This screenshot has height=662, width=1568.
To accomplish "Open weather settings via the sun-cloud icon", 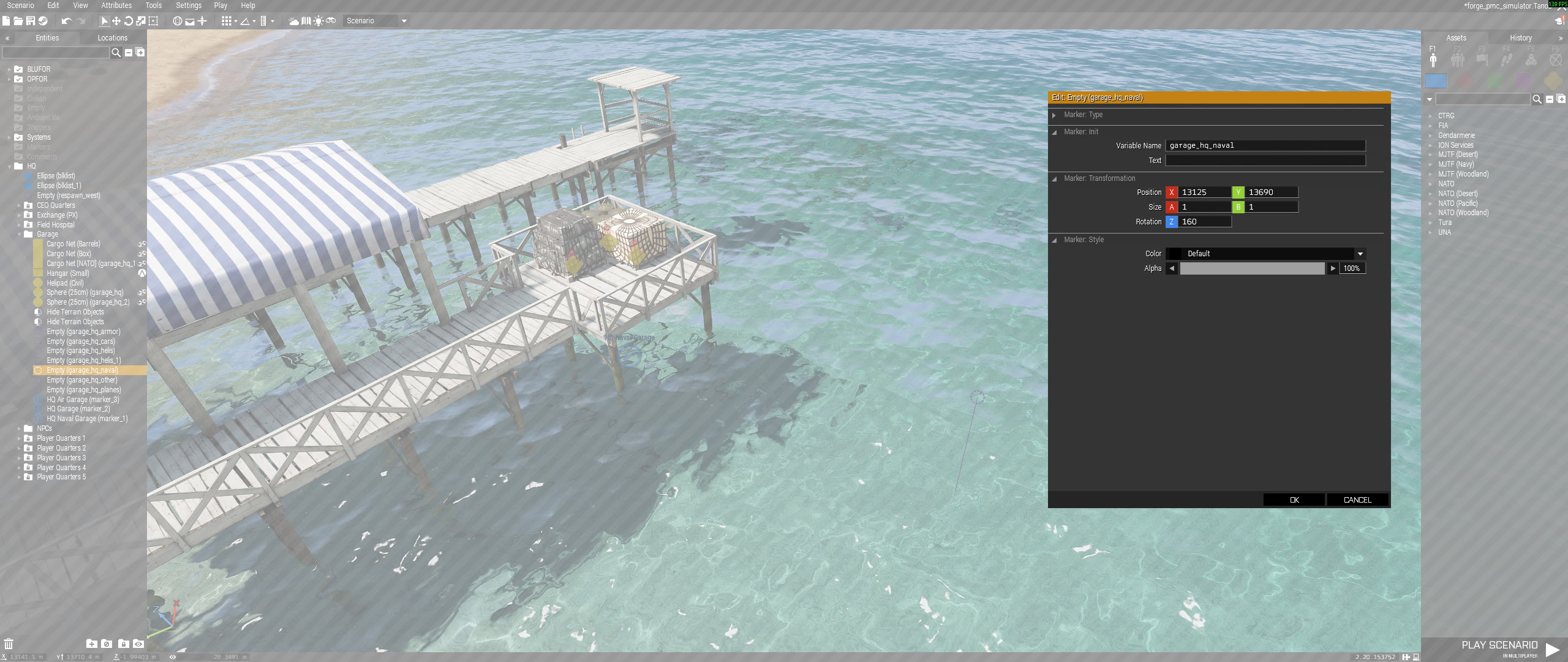I will pyautogui.click(x=294, y=21).
